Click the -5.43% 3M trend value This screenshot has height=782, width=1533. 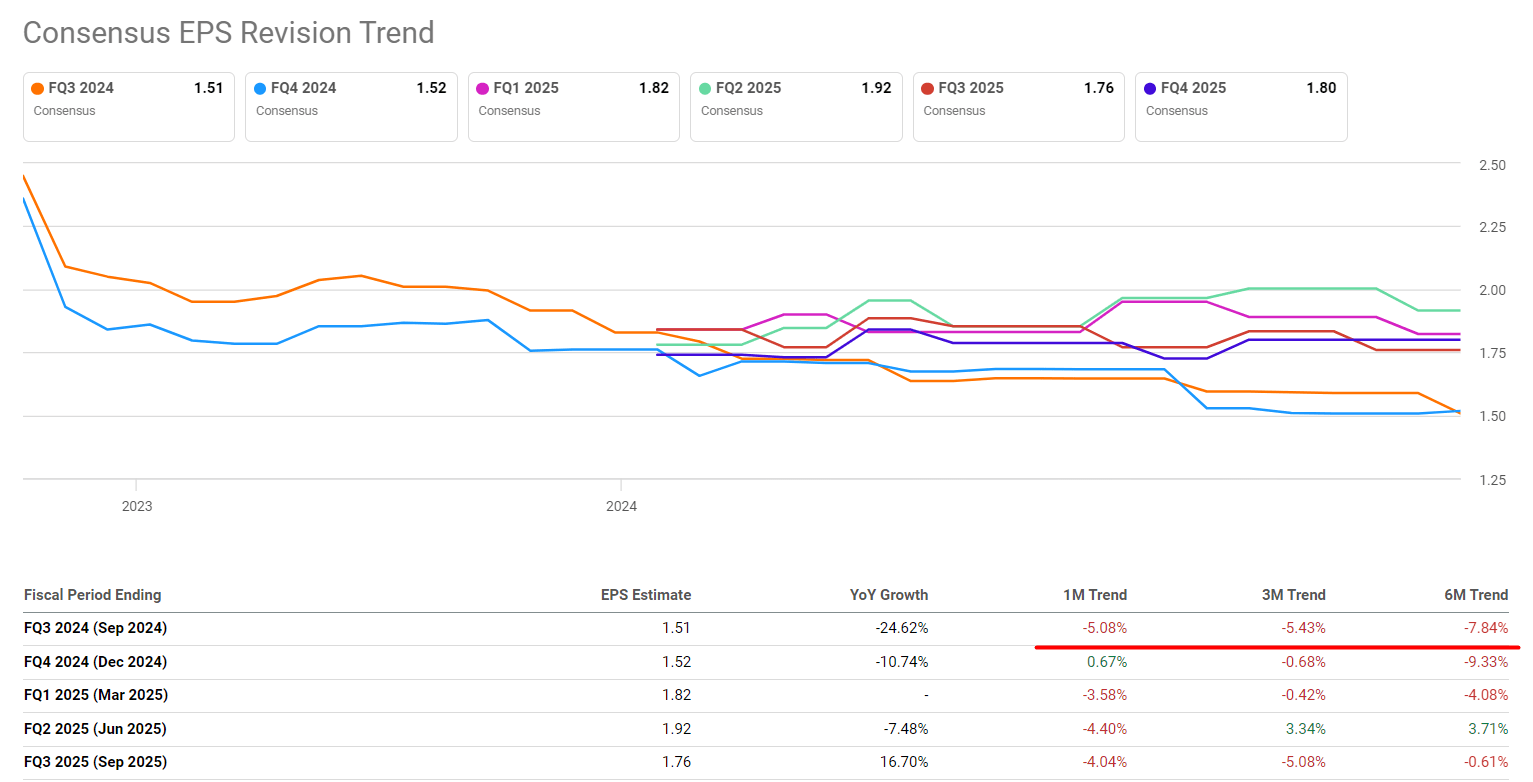tap(1303, 628)
